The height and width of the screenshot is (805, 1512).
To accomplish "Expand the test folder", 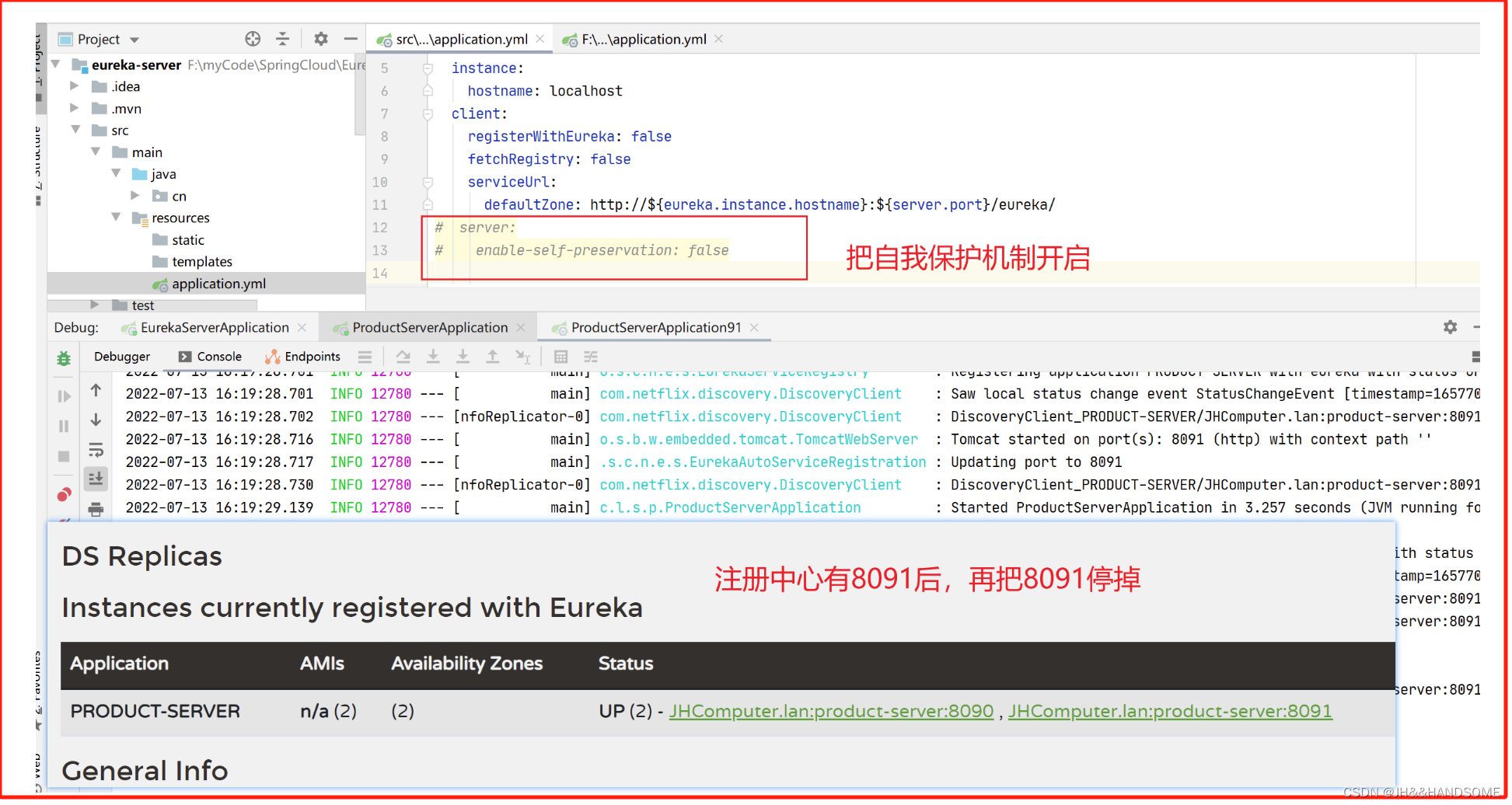I will (95, 305).
